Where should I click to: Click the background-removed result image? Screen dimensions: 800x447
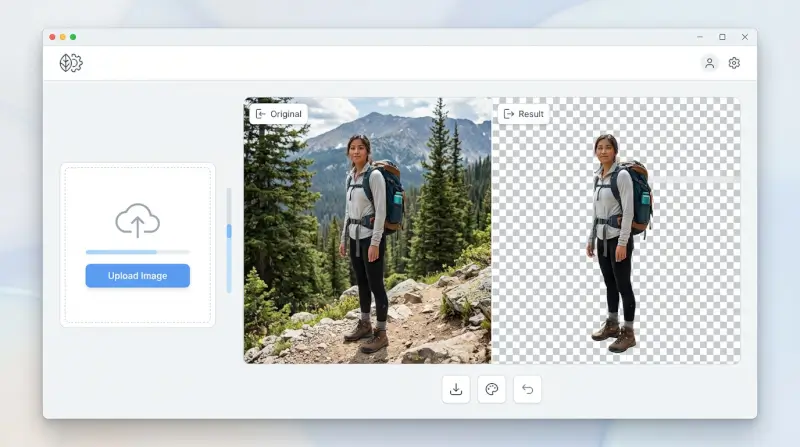[x=616, y=231]
